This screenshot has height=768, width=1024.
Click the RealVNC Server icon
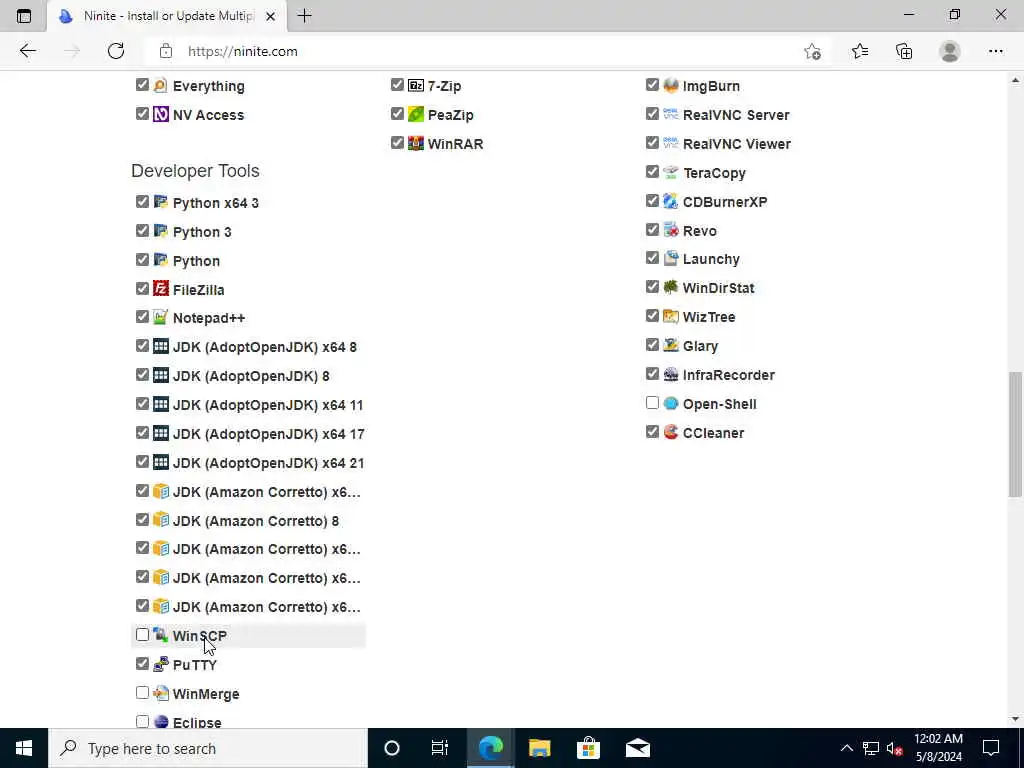click(671, 114)
